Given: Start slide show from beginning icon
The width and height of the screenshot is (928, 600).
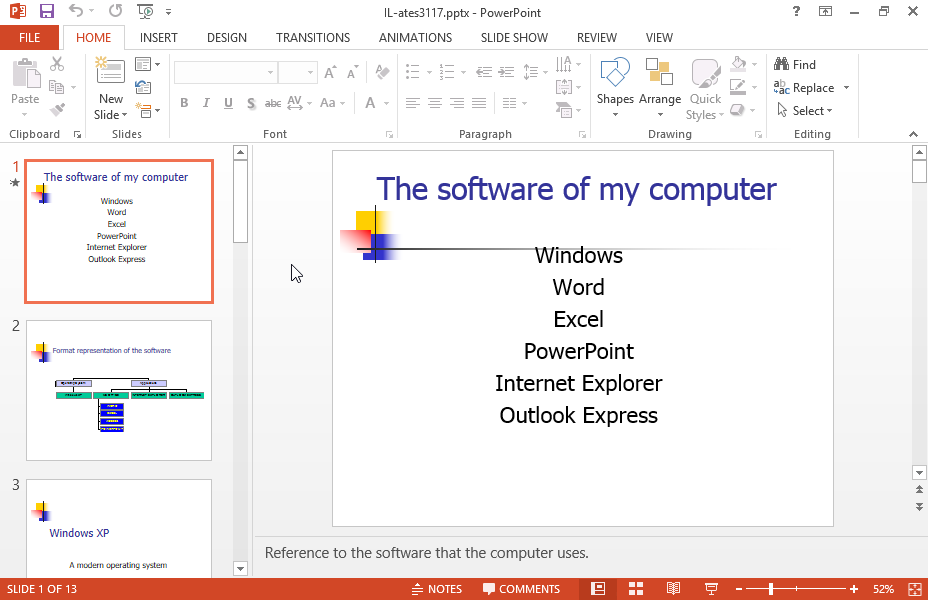Looking at the screenshot, I should coord(145,11).
